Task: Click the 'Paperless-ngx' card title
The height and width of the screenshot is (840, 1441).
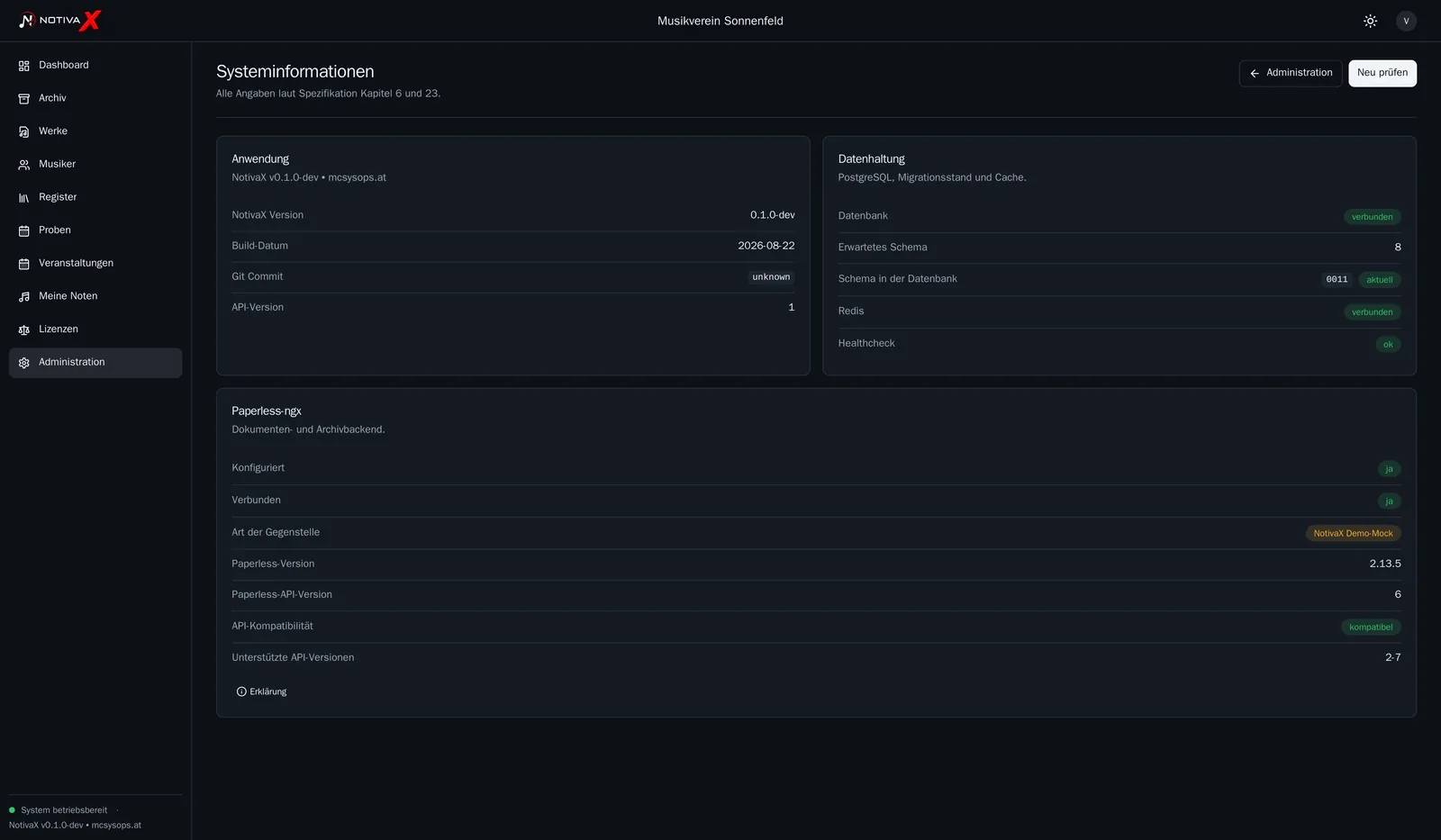Action: 267,411
